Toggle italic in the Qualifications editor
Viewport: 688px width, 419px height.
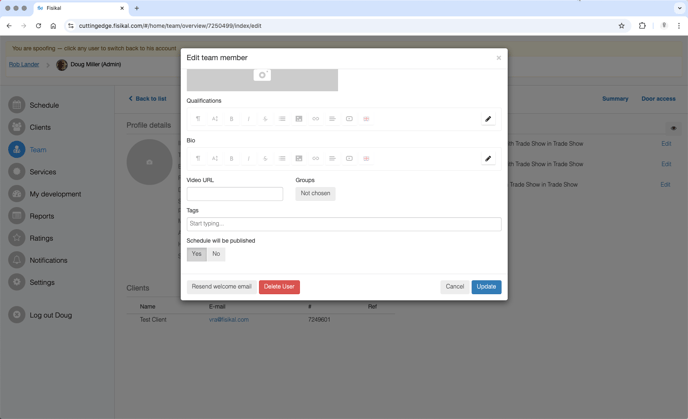tap(248, 119)
